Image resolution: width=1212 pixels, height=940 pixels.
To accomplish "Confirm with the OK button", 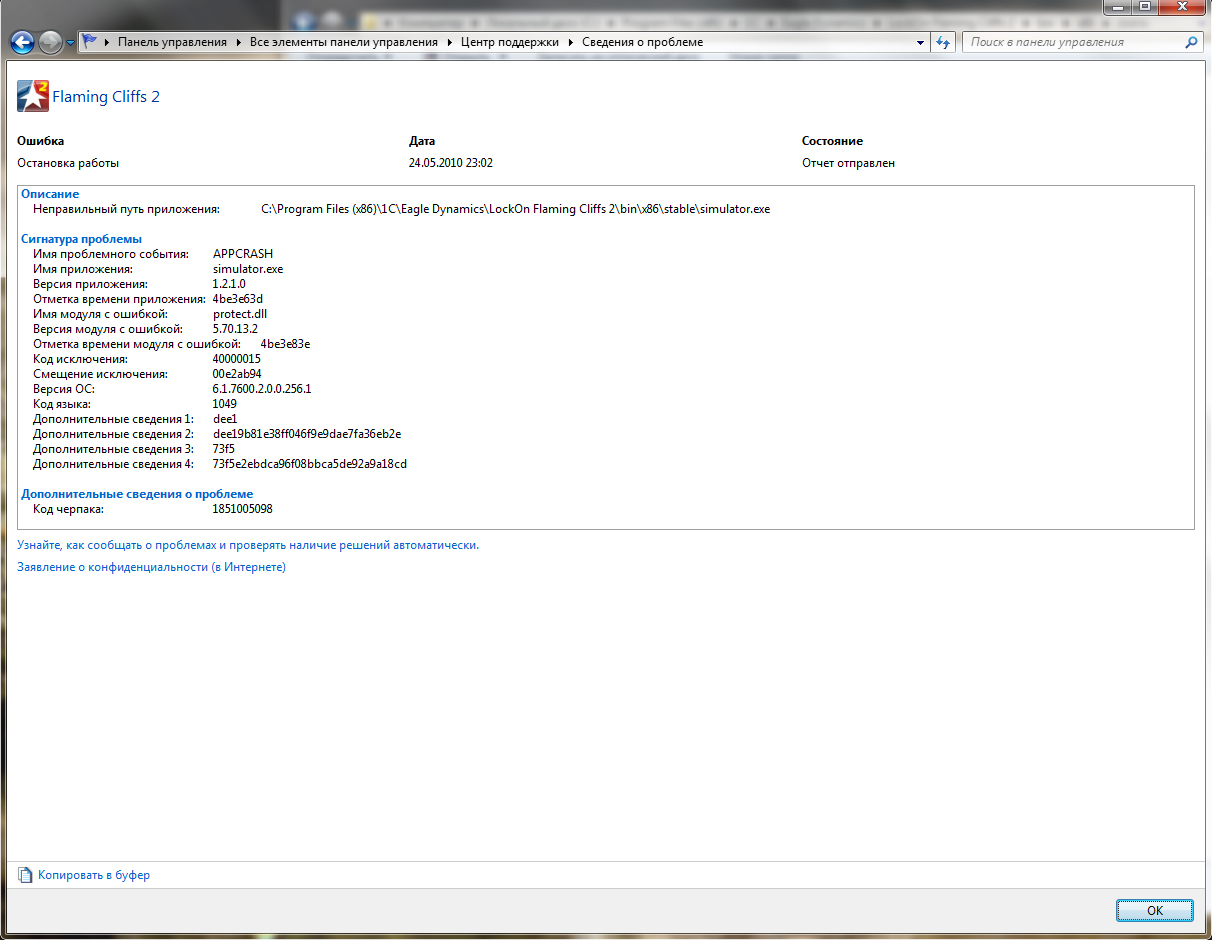I will 1155,911.
